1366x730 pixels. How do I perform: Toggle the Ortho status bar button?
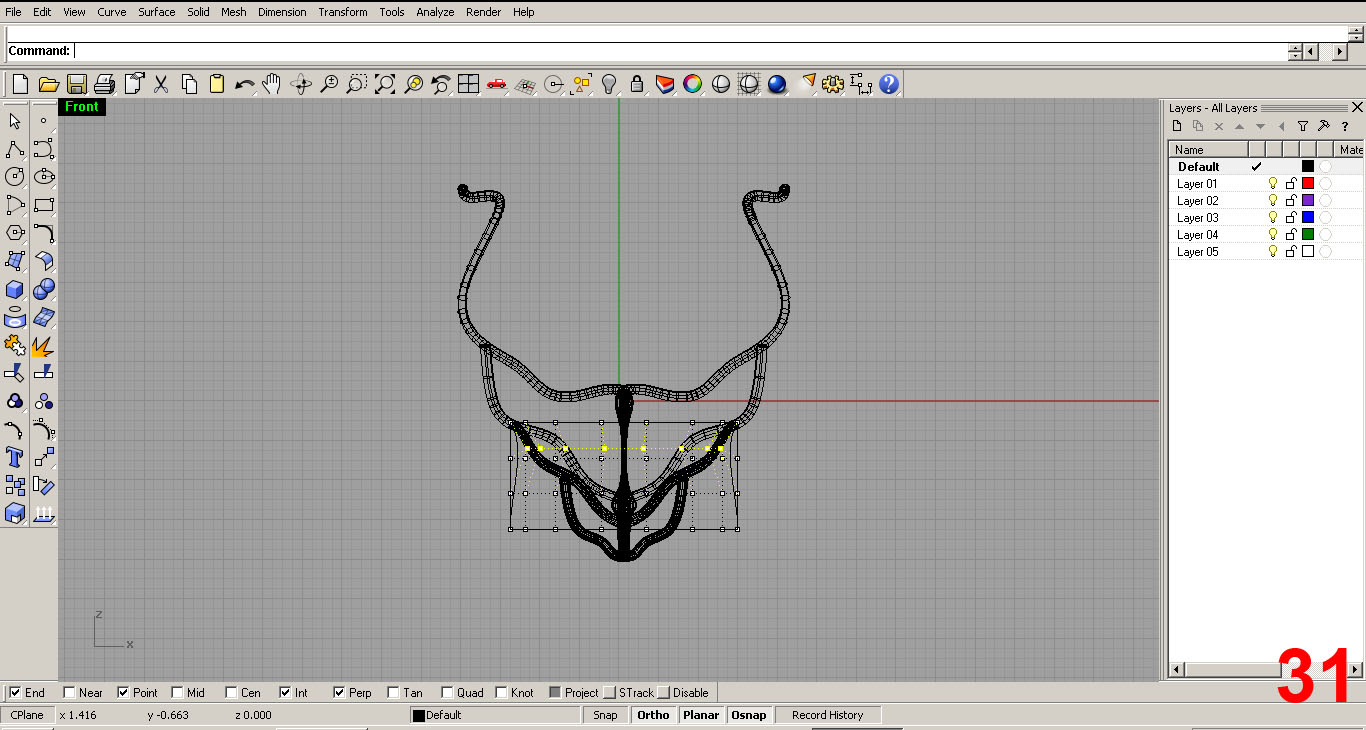653,715
